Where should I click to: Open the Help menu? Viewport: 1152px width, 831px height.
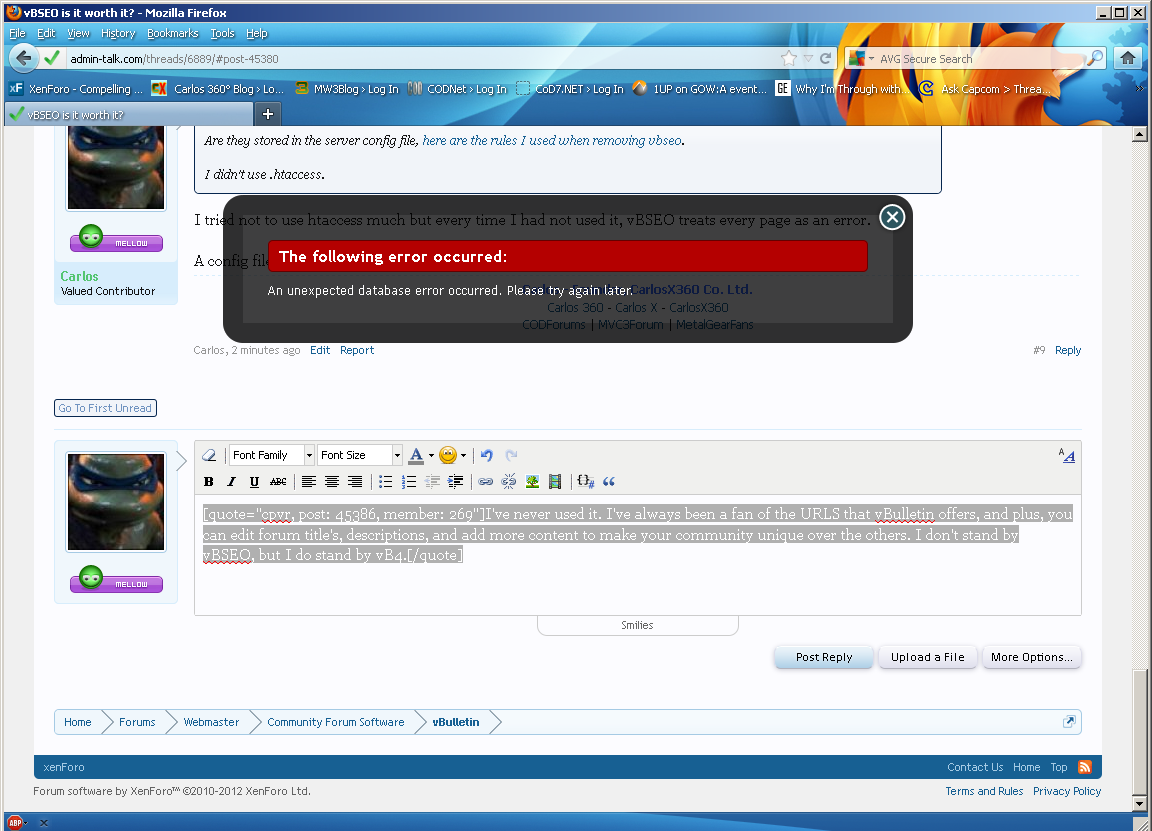click(x=256, y=33)
